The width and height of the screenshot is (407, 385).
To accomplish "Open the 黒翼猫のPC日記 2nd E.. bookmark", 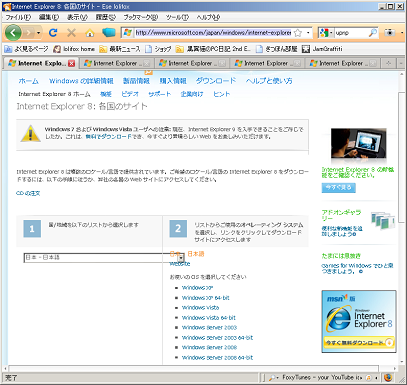I will (213, 49).
